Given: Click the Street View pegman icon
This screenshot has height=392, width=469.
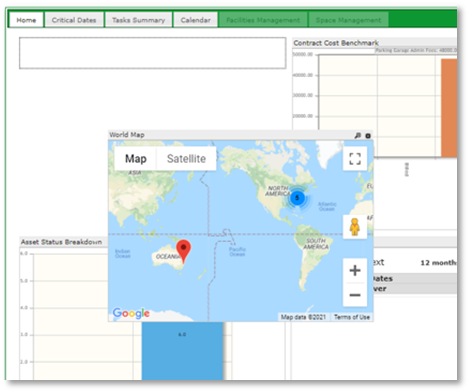Looking at the screenshot, I should point(355,227).
